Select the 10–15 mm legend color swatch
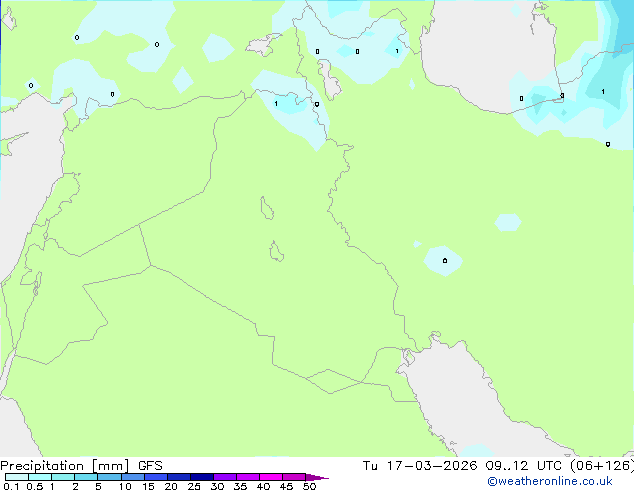 [x=133, y=477]
